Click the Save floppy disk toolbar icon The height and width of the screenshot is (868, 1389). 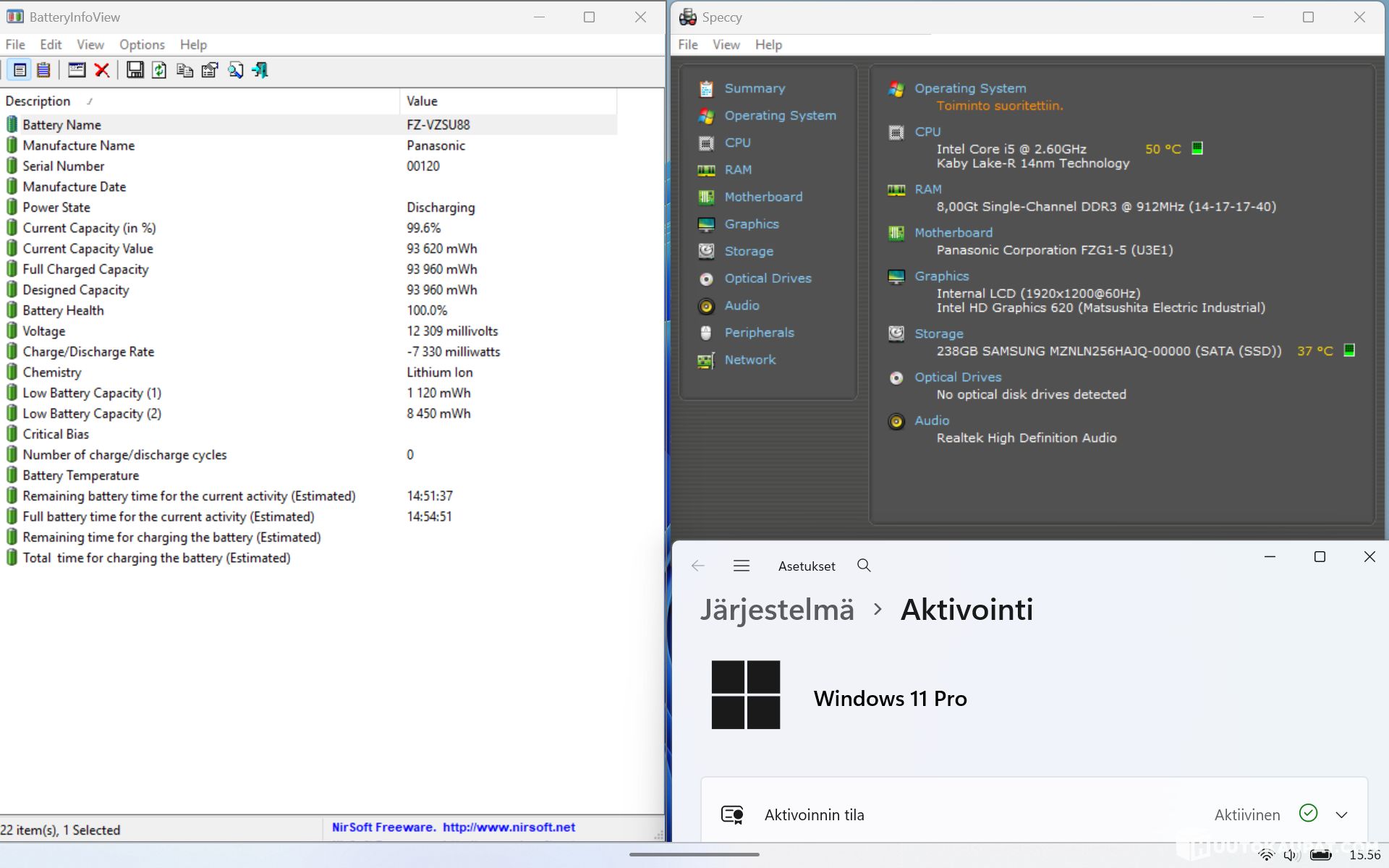[x=135, y=70]
